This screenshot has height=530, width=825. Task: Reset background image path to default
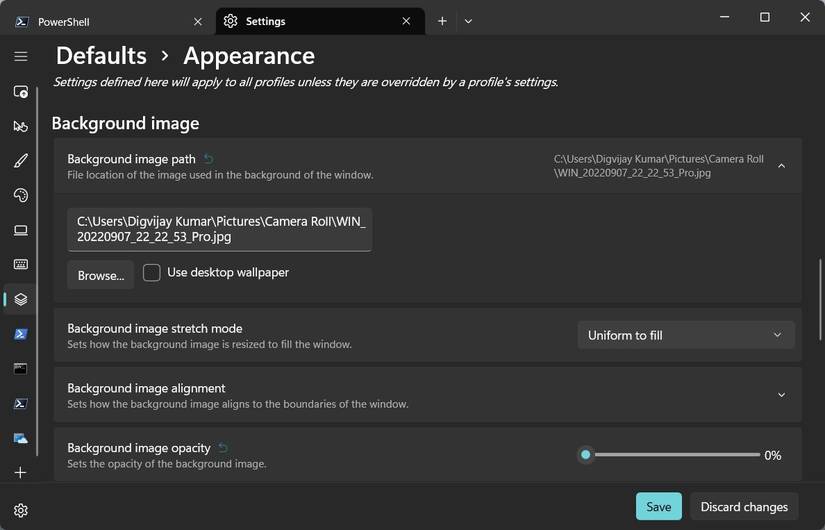coord(209,158)
